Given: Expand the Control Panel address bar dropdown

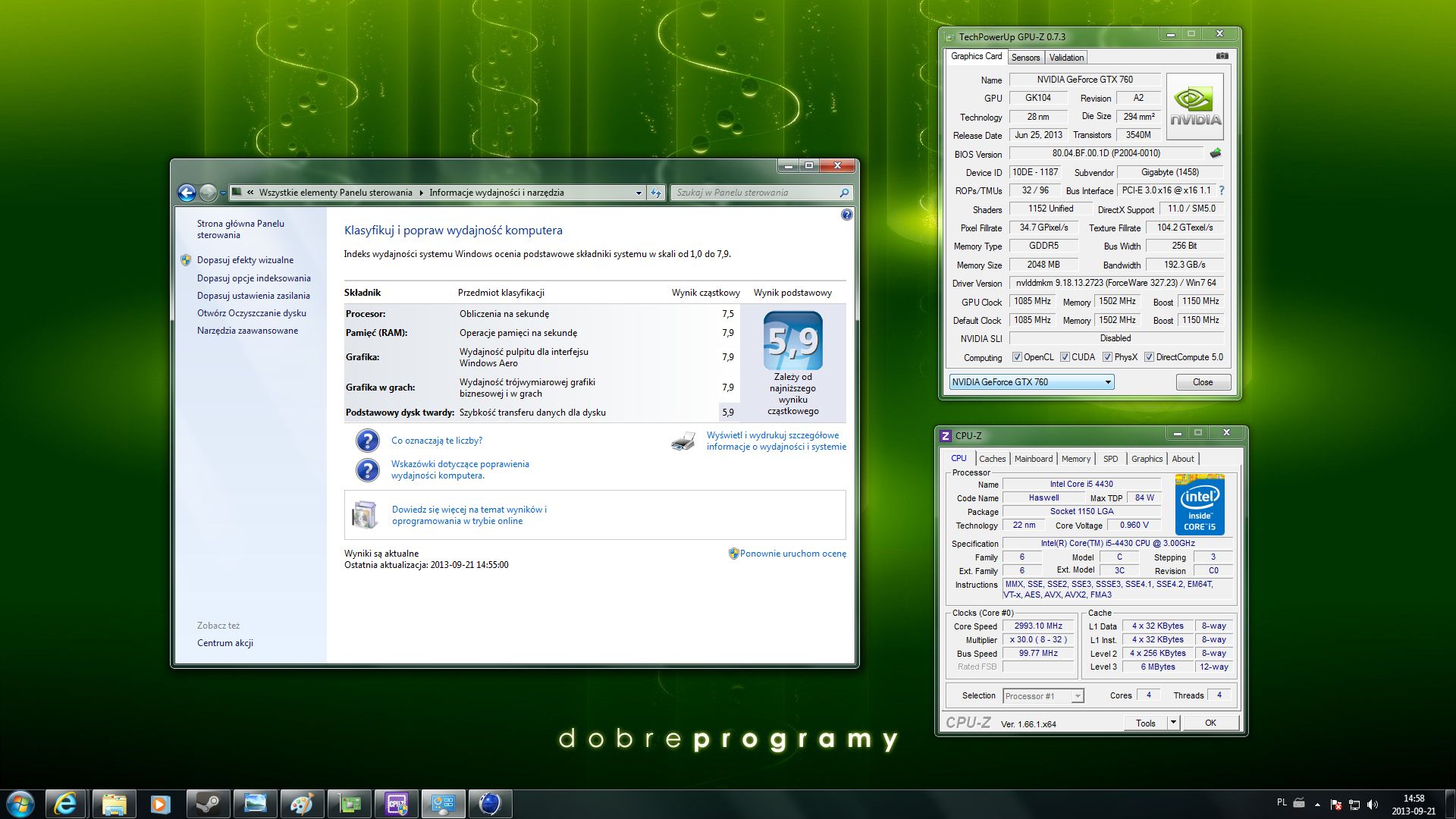Looking at the screenshot, I should pos(639,193).
